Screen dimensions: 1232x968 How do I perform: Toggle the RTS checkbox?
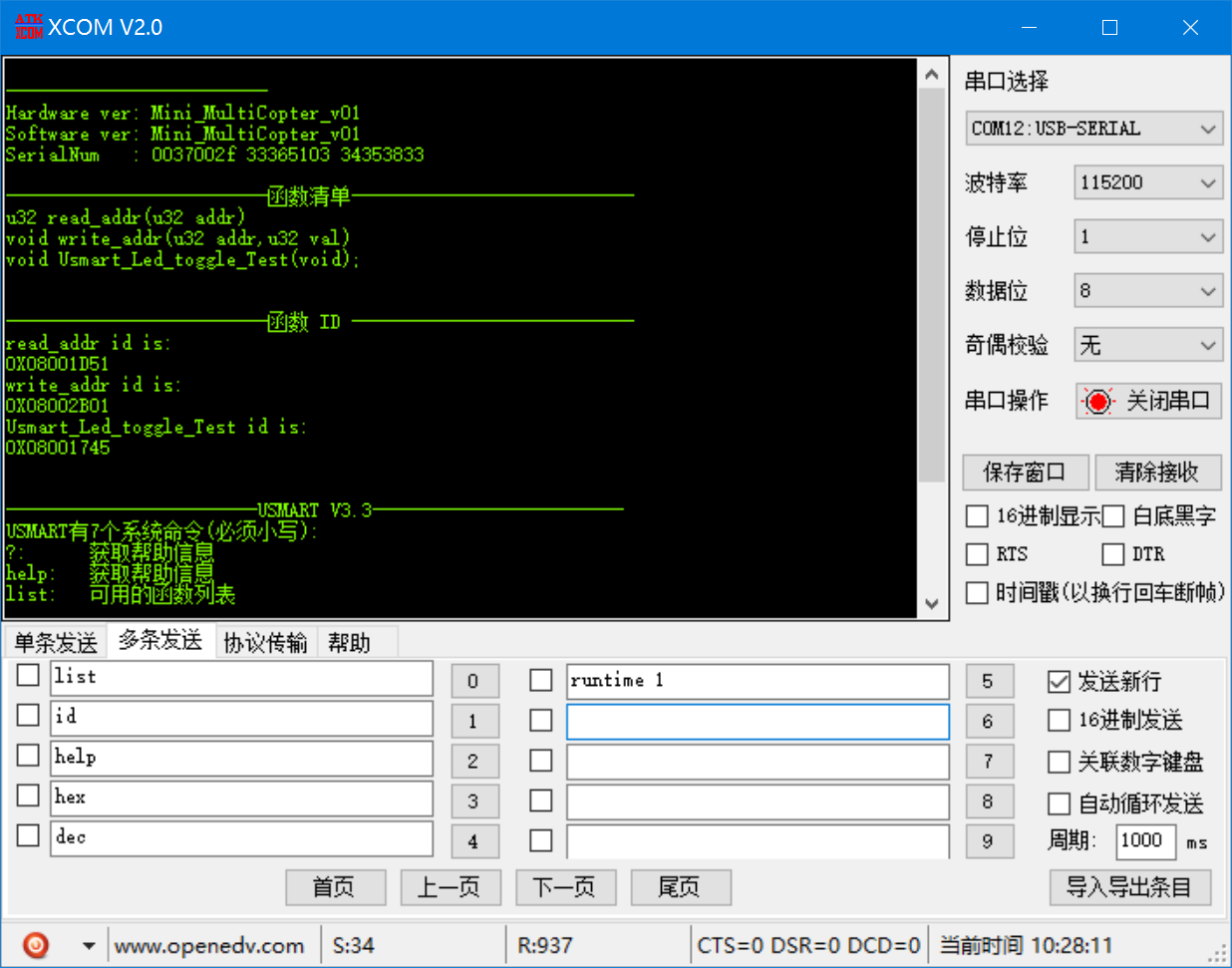pyautogui.click(x=977, y=554)
